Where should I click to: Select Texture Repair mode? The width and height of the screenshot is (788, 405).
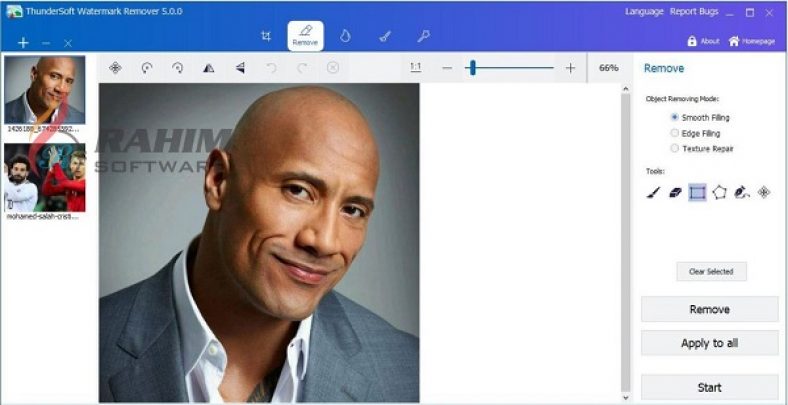pos(702,149)
